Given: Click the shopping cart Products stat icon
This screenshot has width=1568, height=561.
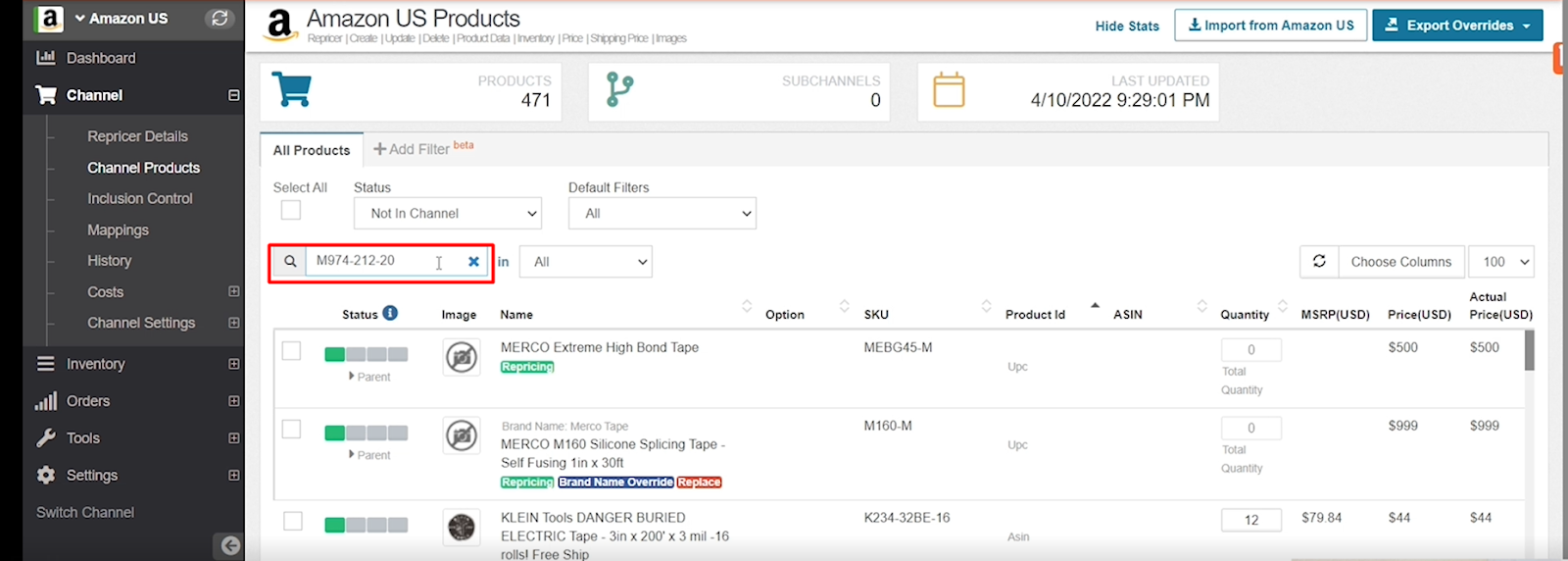Looking at the screenshot, I should click(291, 89).
